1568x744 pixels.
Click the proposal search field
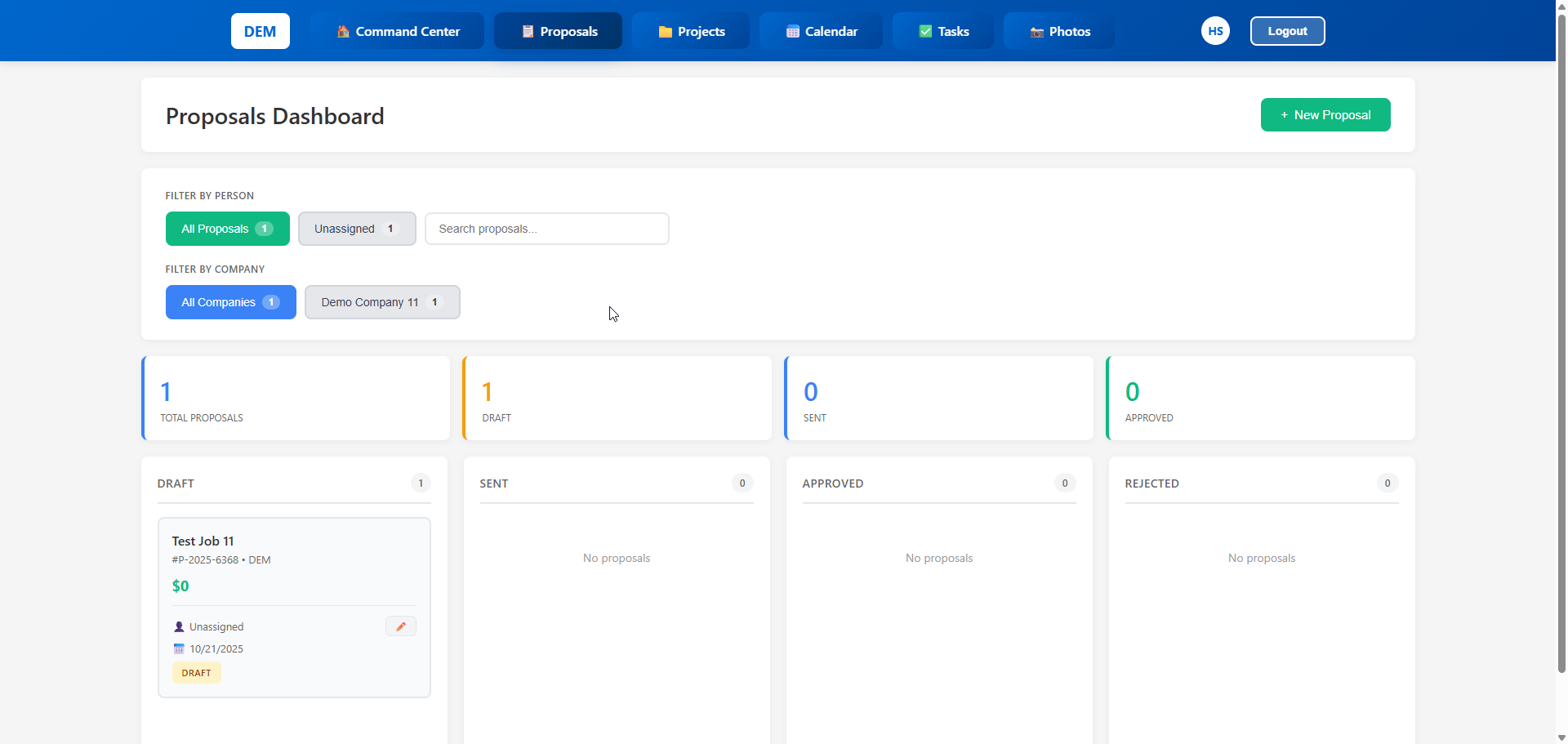point(546,229)
